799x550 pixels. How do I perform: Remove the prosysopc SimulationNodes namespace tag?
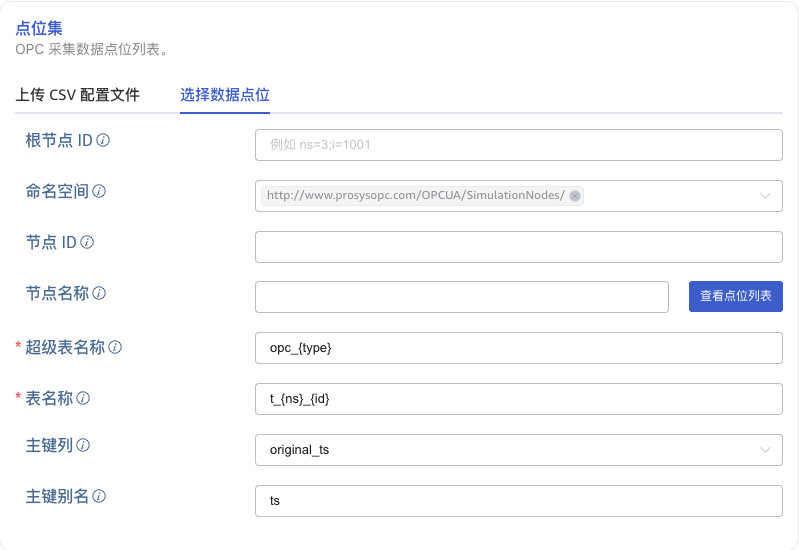pyautogui.click(x=575, y=196)
